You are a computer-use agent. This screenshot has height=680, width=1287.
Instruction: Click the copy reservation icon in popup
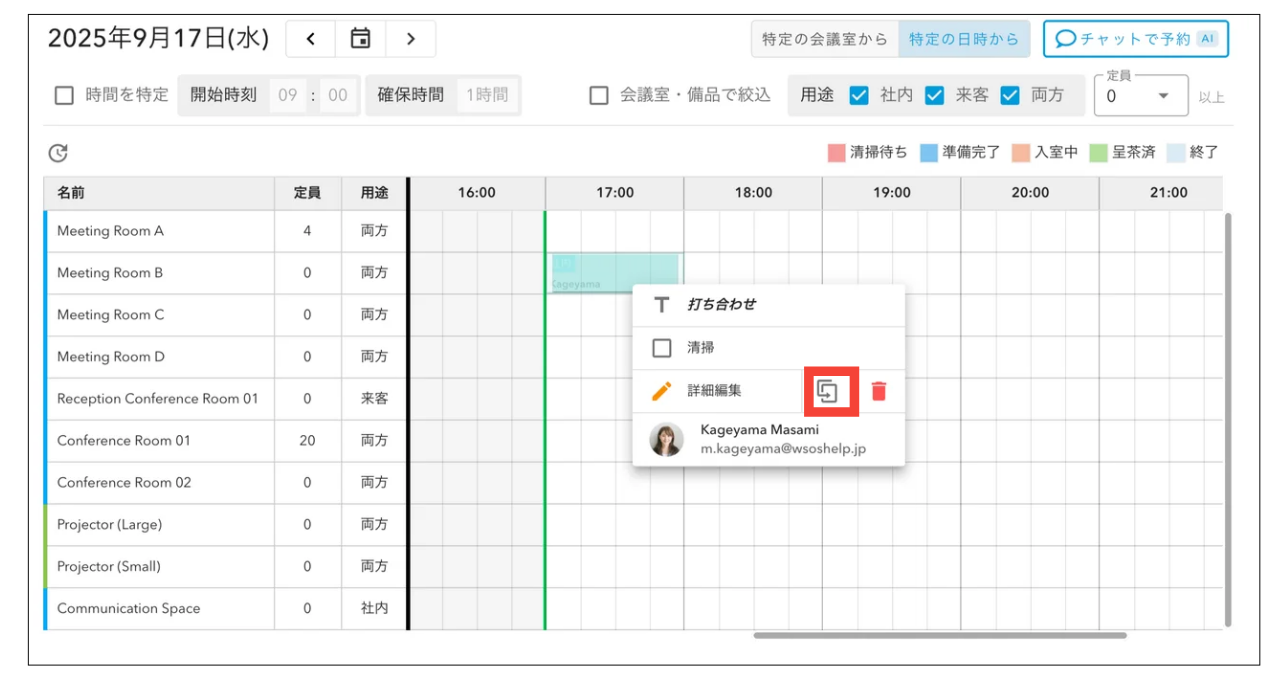[826, 391]
